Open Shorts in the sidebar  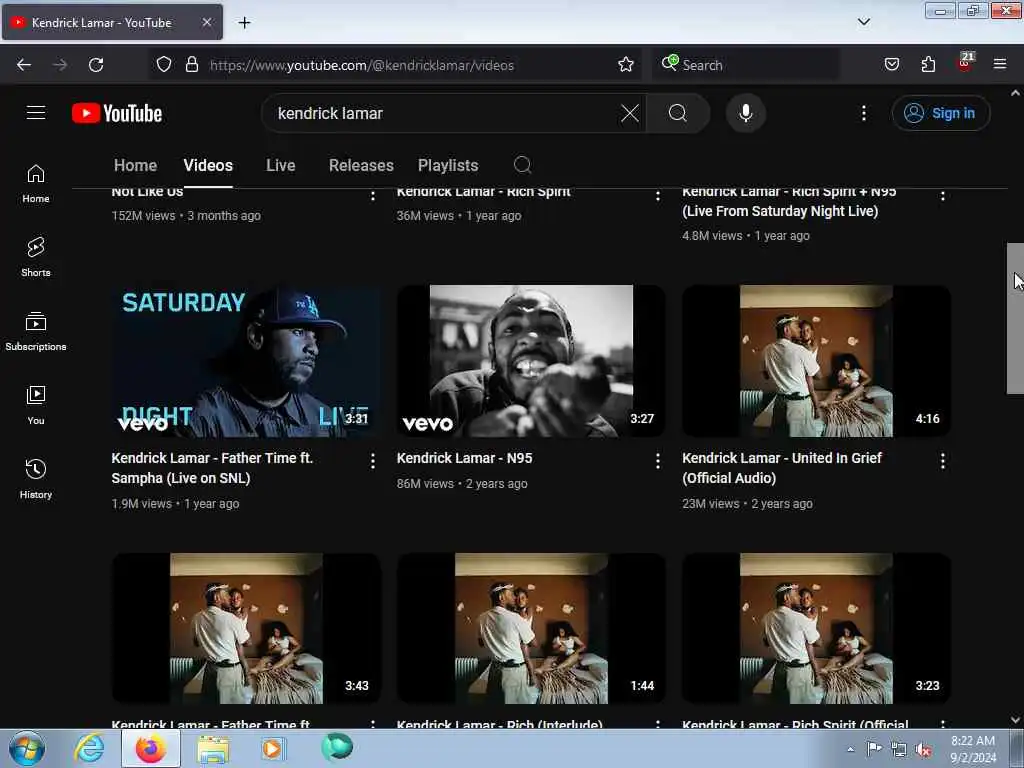pos(36,257)
